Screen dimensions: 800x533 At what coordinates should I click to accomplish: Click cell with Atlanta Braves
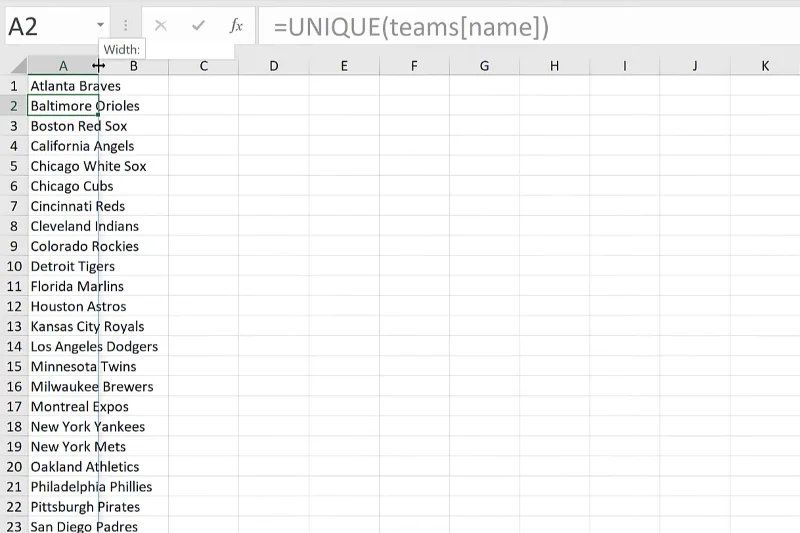[63, 86]
